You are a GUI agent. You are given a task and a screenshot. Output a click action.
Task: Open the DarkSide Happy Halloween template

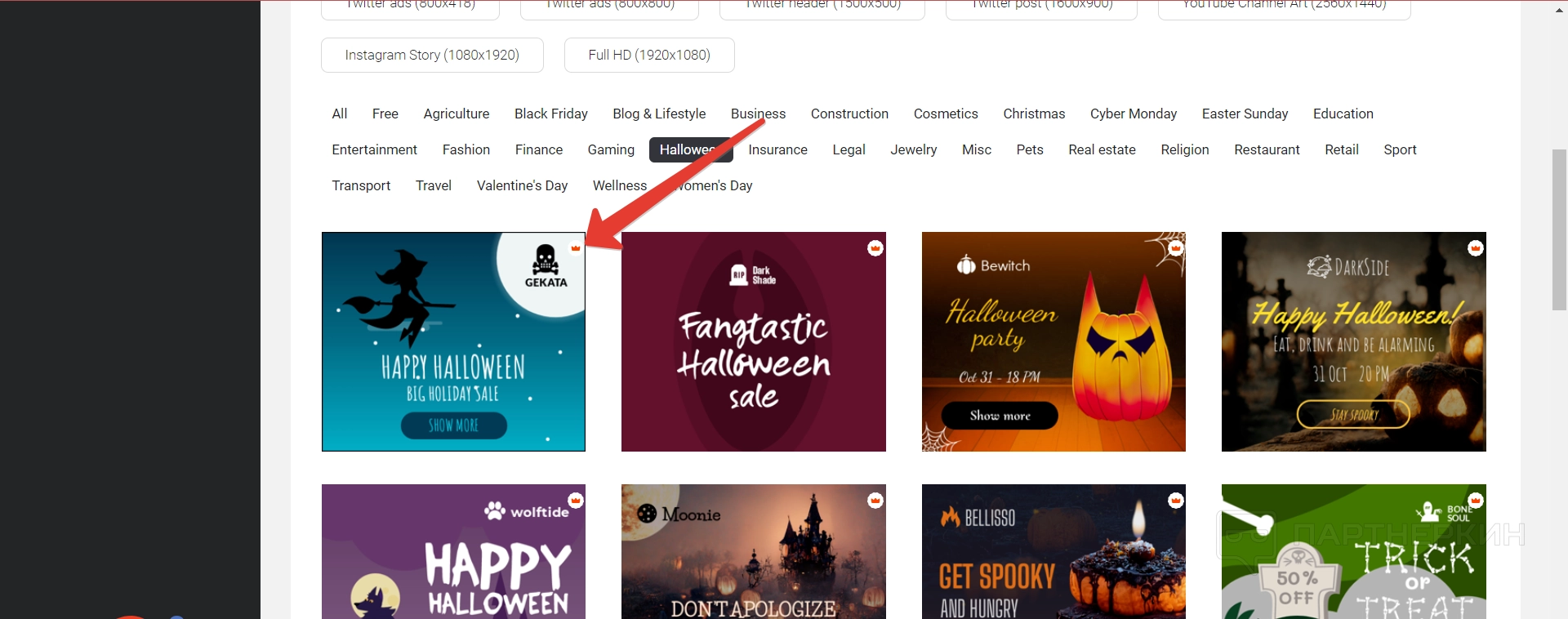click(x=1354, y=341)
